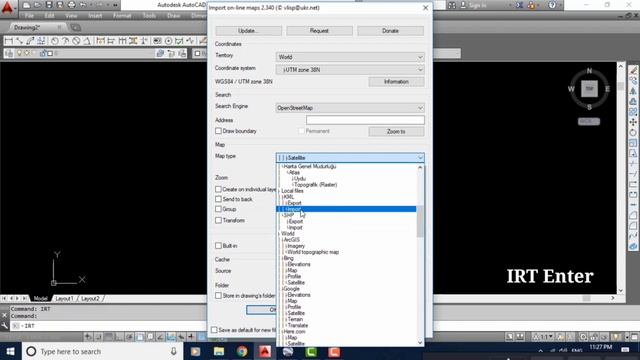Toggle the Draw boundary checkbox
Image resolution: width=640 pixels, height=360 pixels.
218,131
